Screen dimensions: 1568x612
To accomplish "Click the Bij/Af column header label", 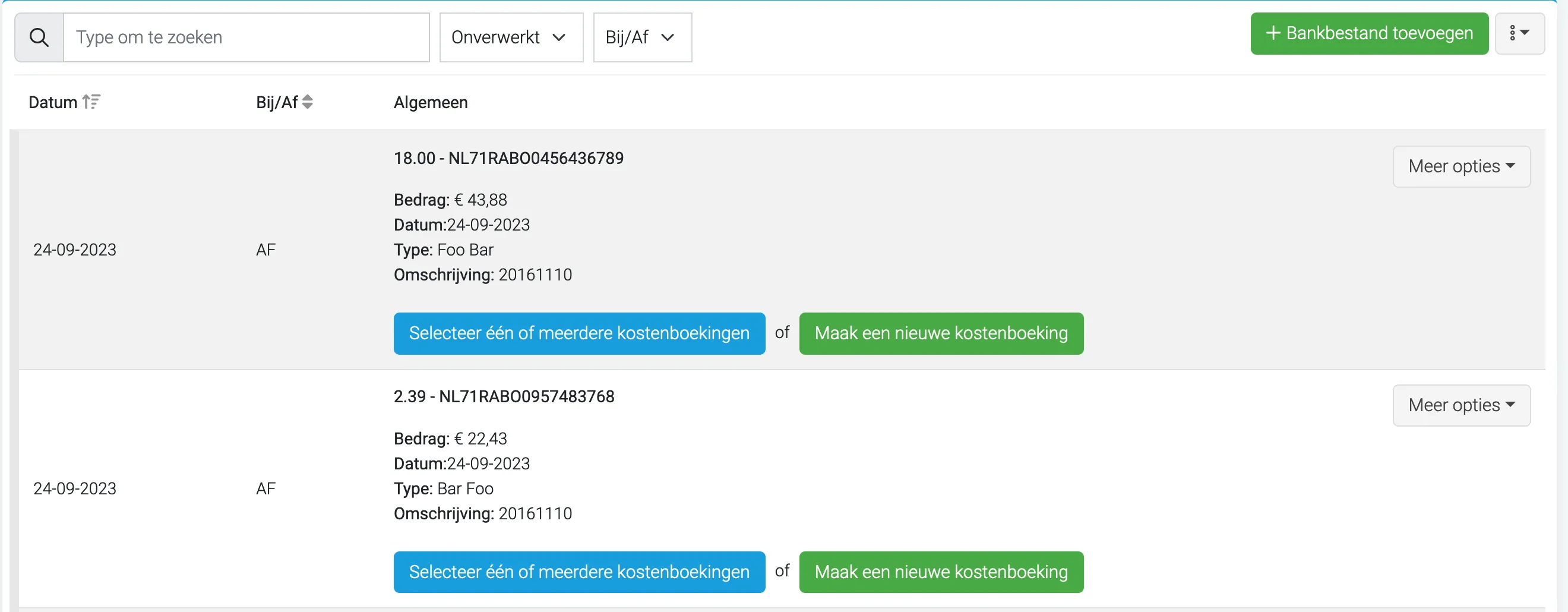I will pos(277,102).
